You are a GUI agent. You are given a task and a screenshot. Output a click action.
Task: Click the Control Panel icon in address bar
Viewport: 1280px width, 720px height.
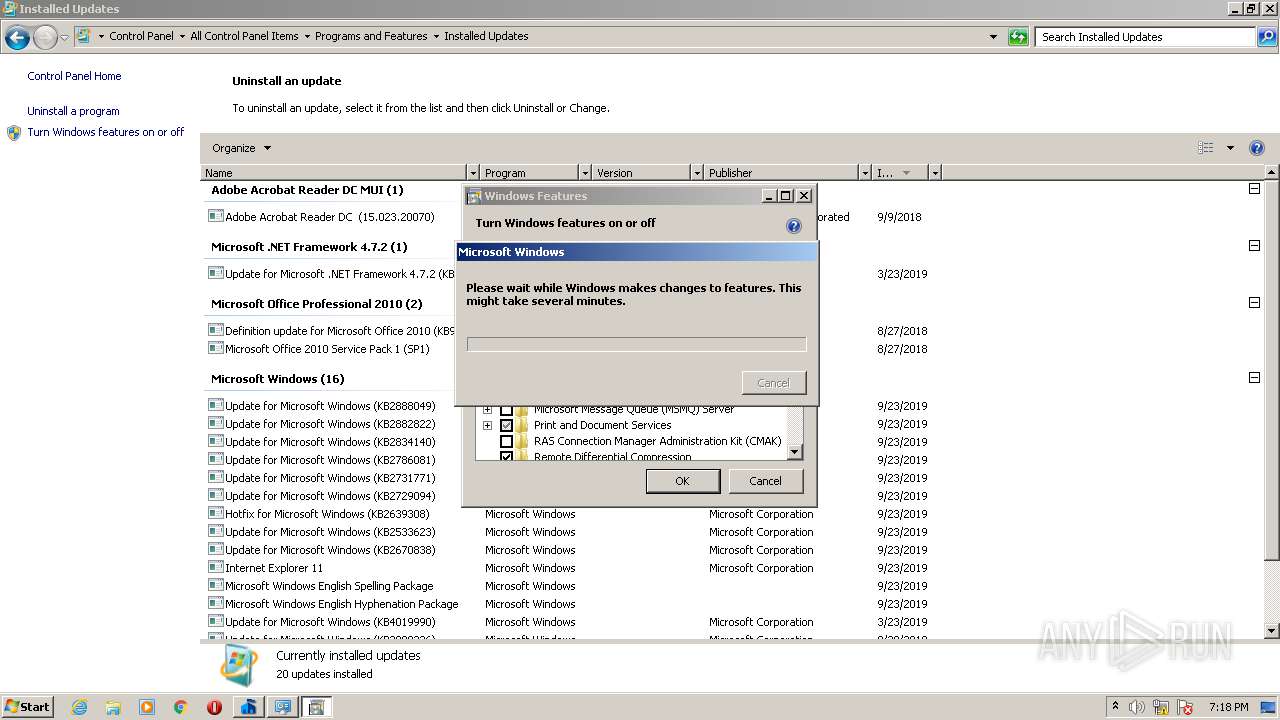[84, 36]
